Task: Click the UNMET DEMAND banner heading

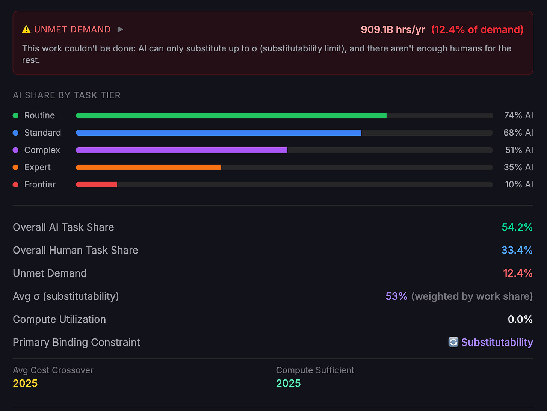Action: tap(72, 29)
